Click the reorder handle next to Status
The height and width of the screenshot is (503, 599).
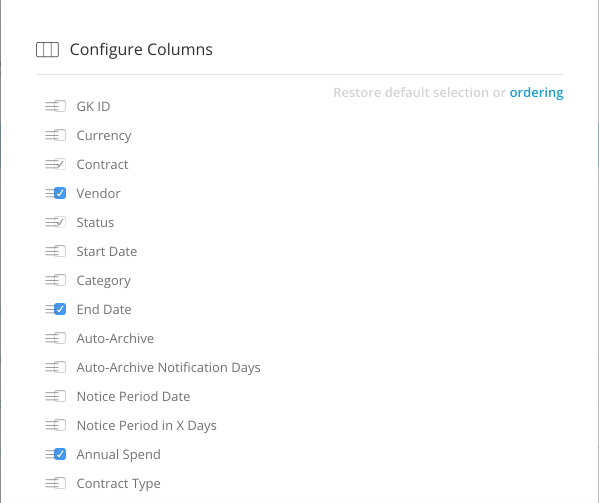[51, 222]
